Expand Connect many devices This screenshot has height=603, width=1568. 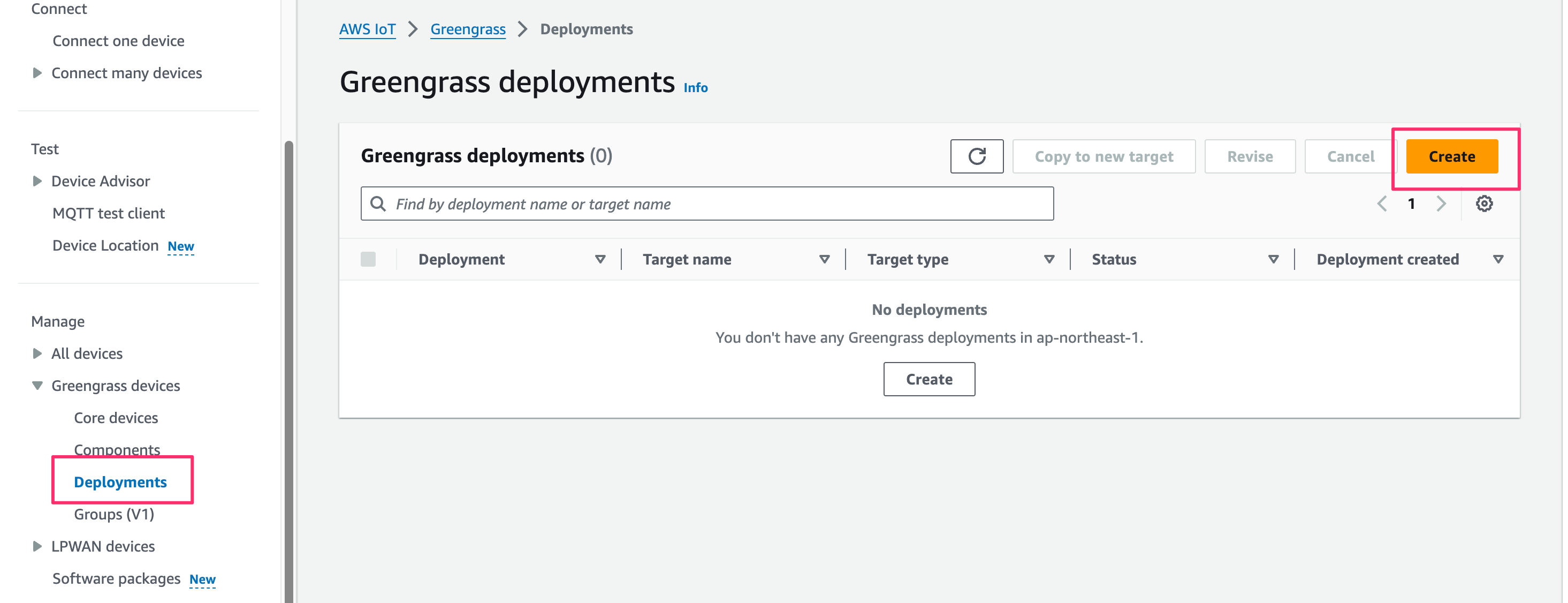[x=37, y=73]
